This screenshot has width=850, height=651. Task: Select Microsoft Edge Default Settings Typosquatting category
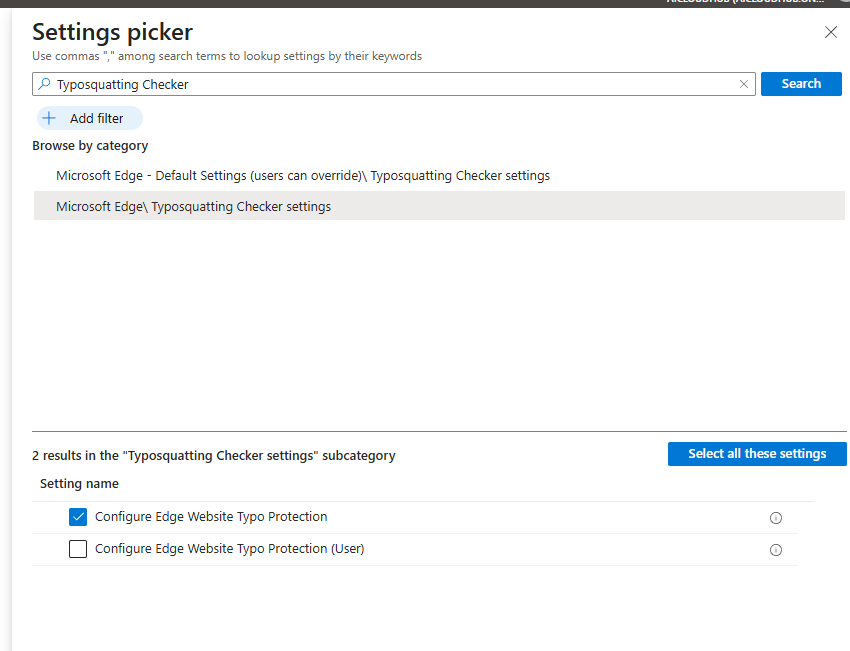[x=303, y=176]
